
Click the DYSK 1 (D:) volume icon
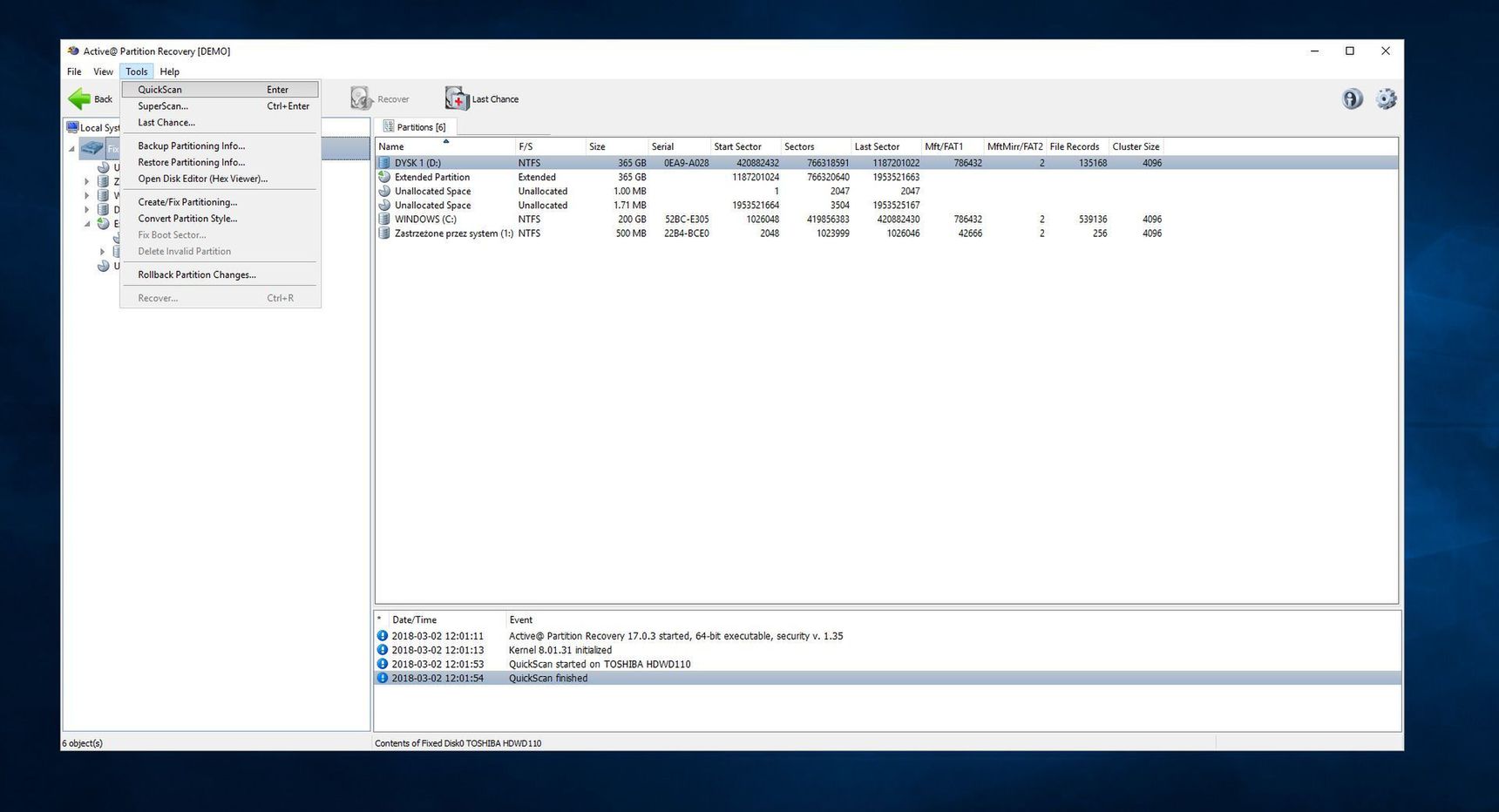click(x=384, y=163)
